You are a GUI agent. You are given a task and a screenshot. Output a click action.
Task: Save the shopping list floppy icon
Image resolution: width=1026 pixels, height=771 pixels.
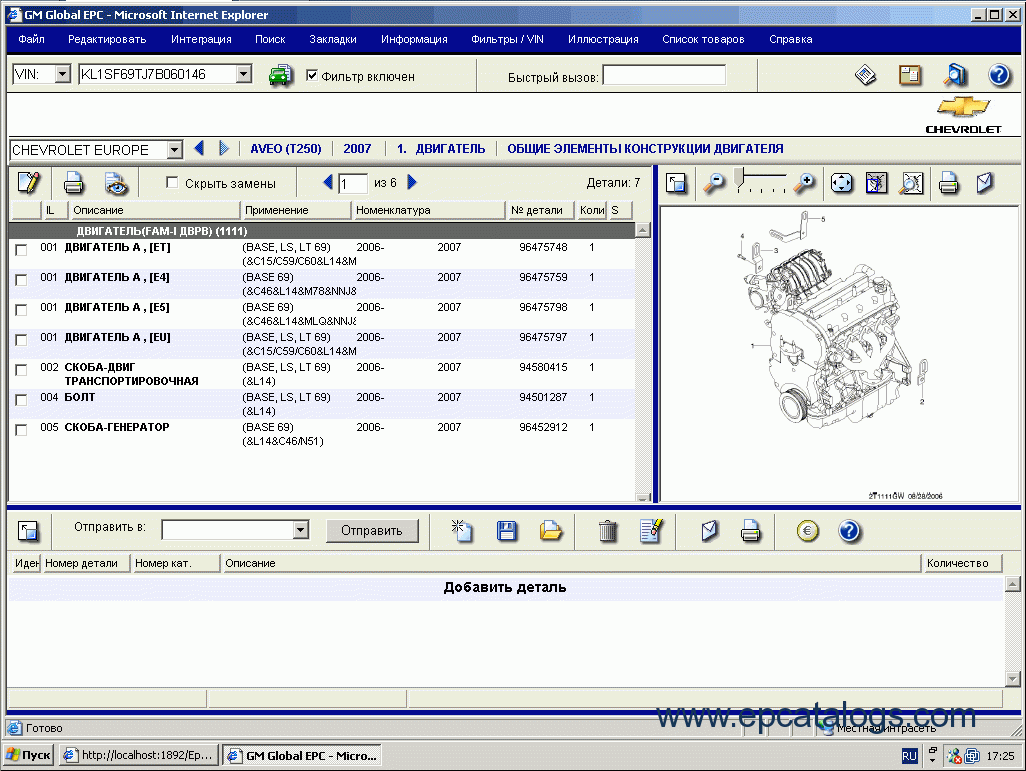coord(506,531)
